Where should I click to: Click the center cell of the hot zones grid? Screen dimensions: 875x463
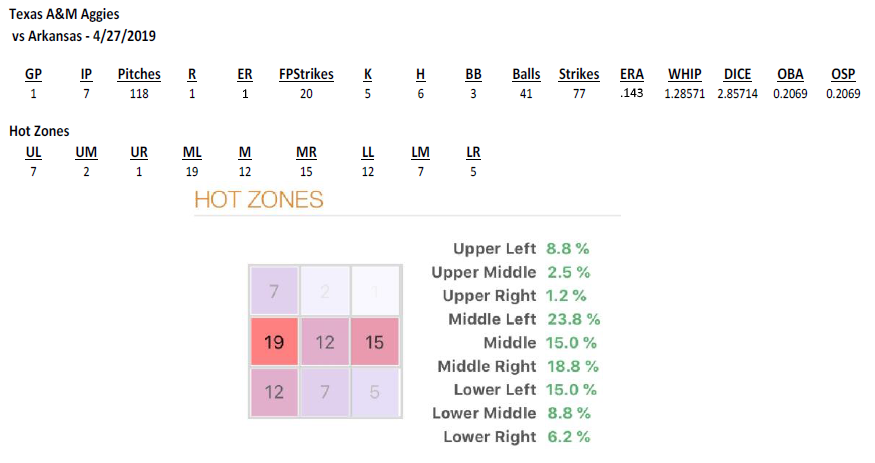[325, 342]
